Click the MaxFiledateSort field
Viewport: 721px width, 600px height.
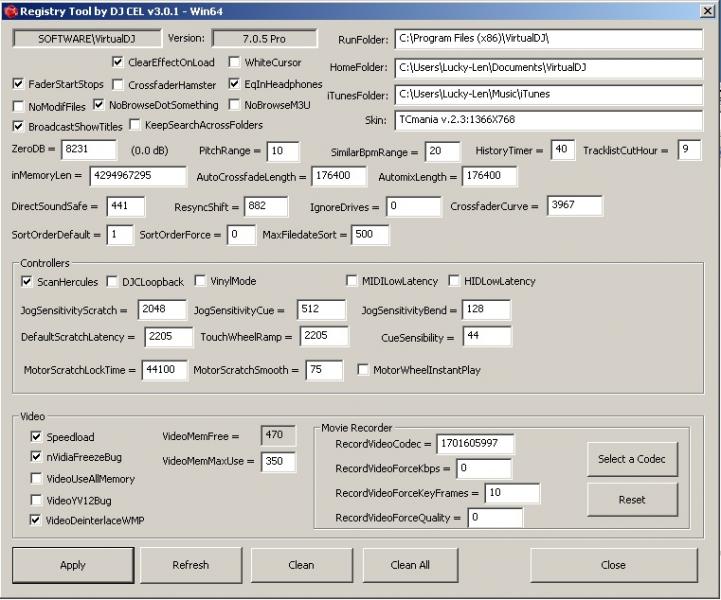[x=370, y=235]
